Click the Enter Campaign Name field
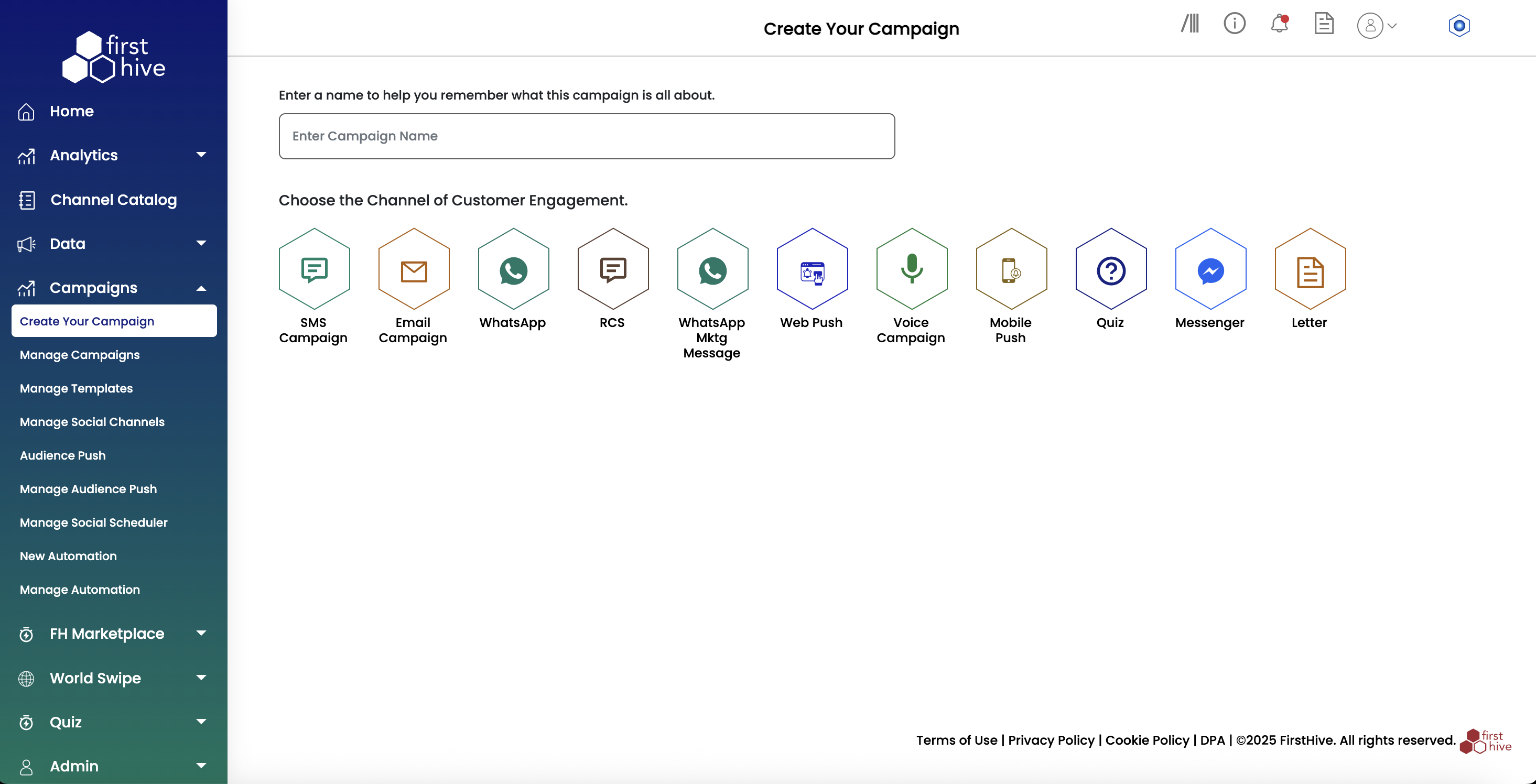 587,136
